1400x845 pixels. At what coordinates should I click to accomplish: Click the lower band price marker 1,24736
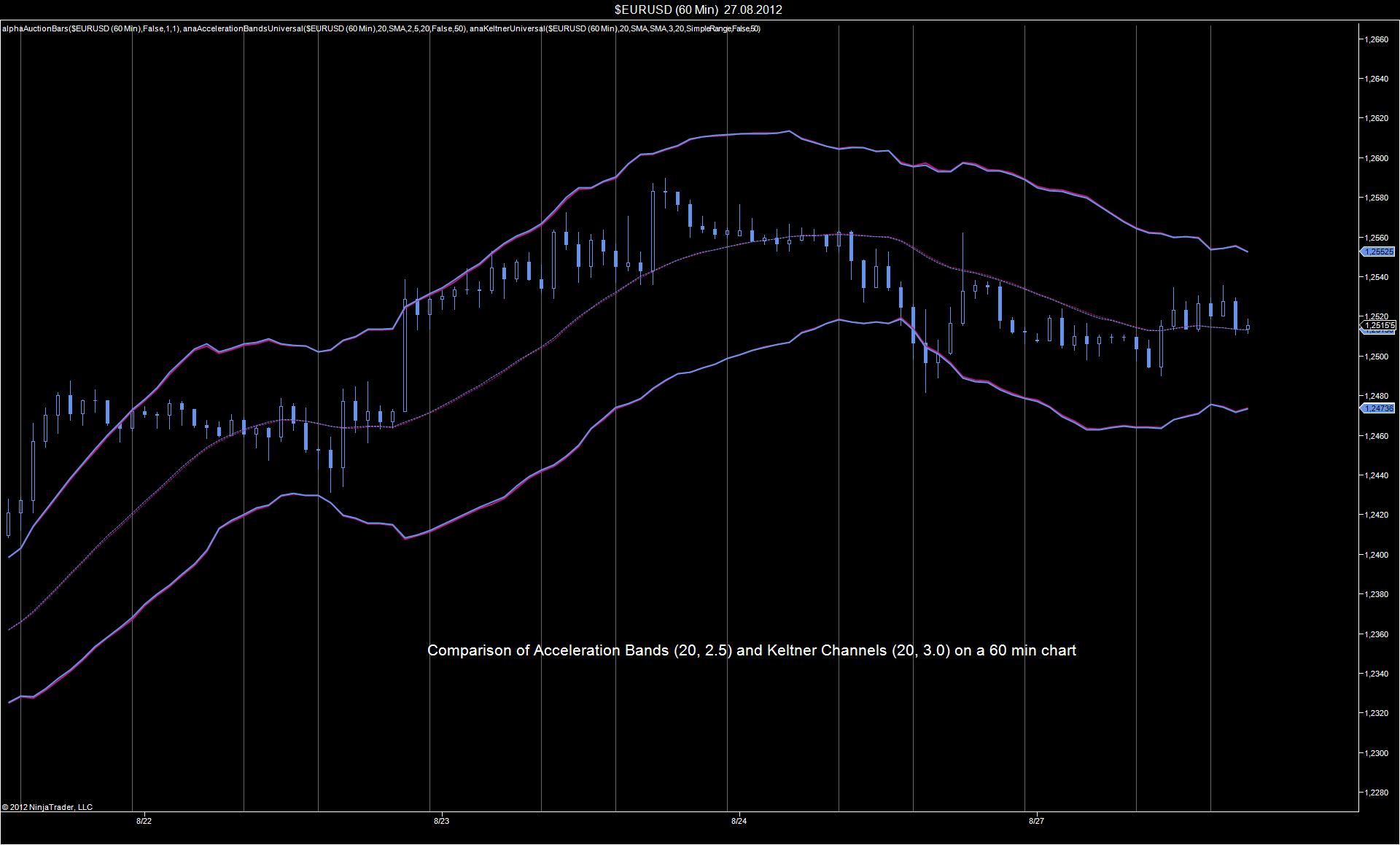1378,408
